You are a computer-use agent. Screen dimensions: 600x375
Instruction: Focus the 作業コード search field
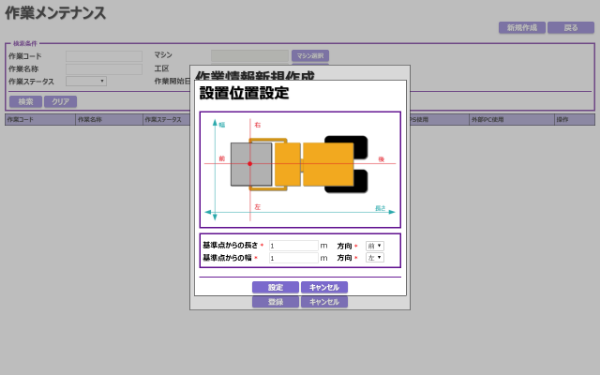click(x=104, y=56)
